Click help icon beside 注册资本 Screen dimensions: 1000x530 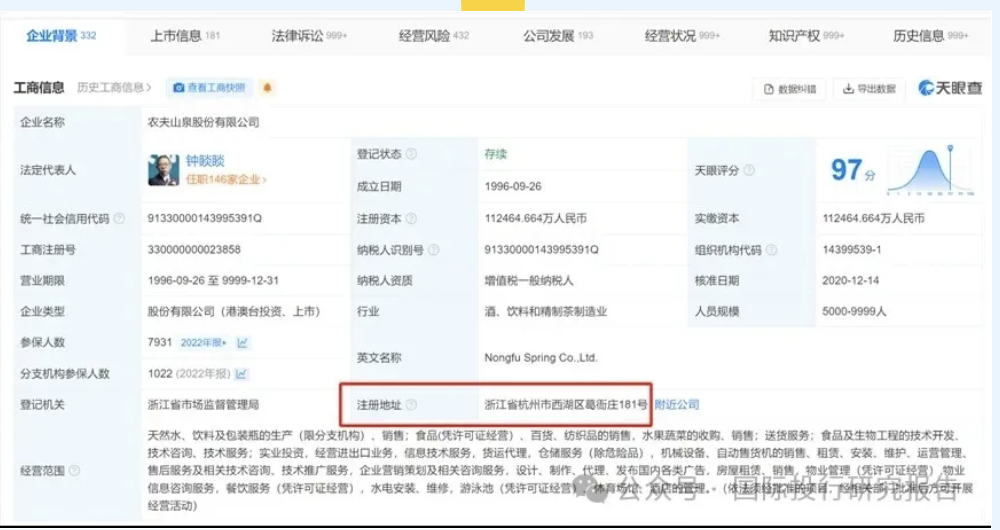pyautogui.click(x=411, y=219)
